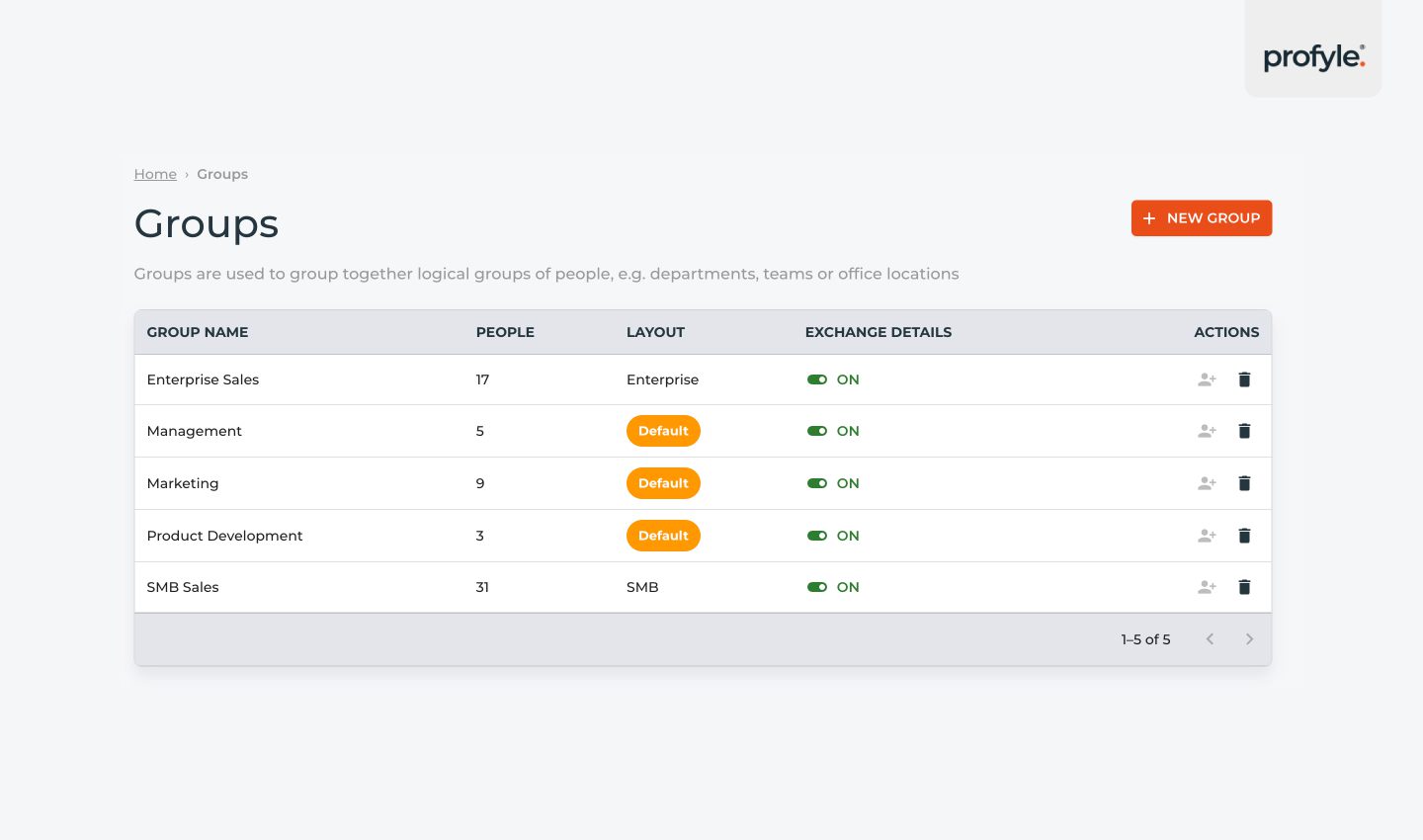Delete the Enterprise Sales group
This screenshot has height=840, width=1423.
1244,379
